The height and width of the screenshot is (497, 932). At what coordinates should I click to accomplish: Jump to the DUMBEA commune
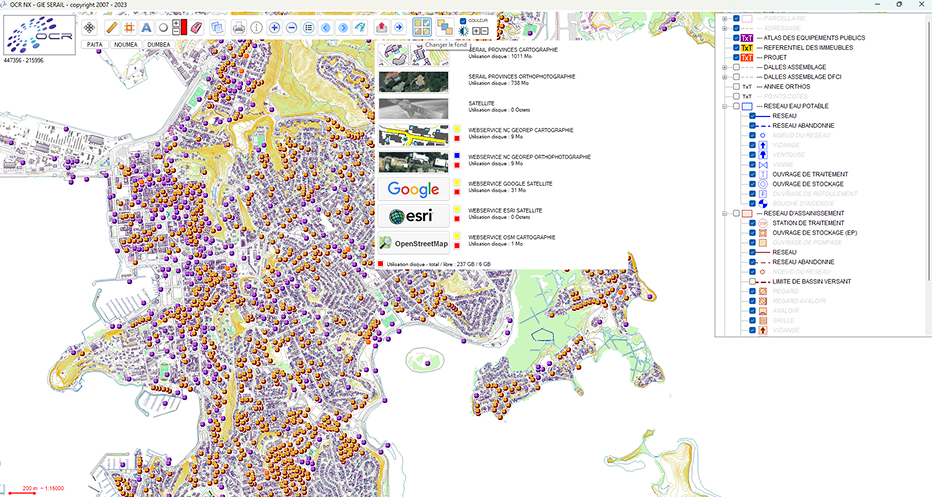159,45
